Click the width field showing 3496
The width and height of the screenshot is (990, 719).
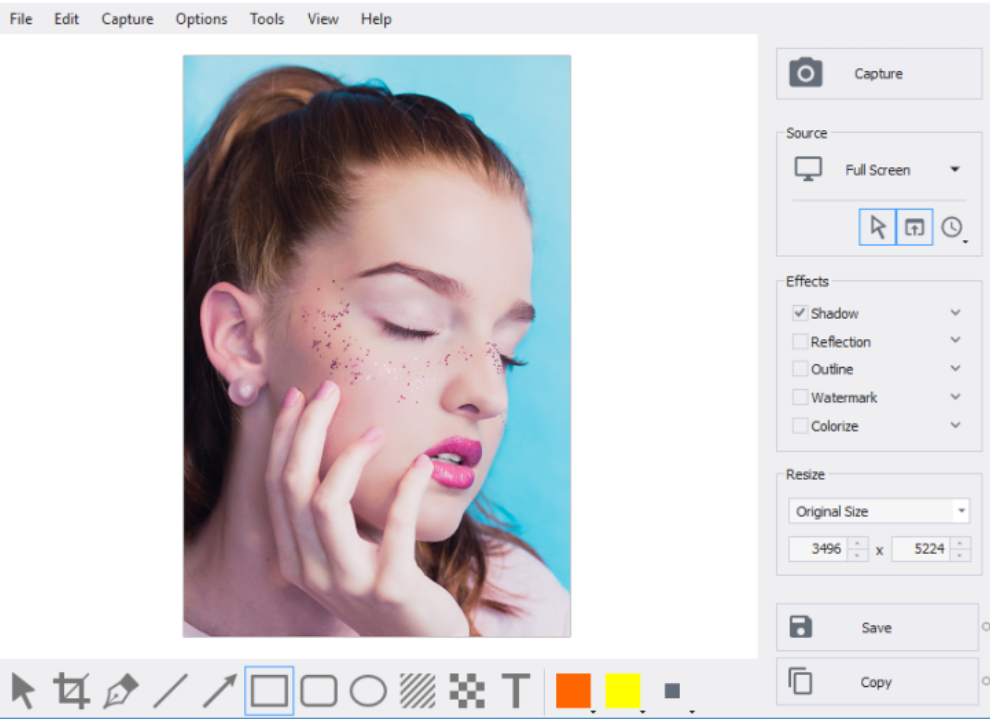[x=820, y=549]
